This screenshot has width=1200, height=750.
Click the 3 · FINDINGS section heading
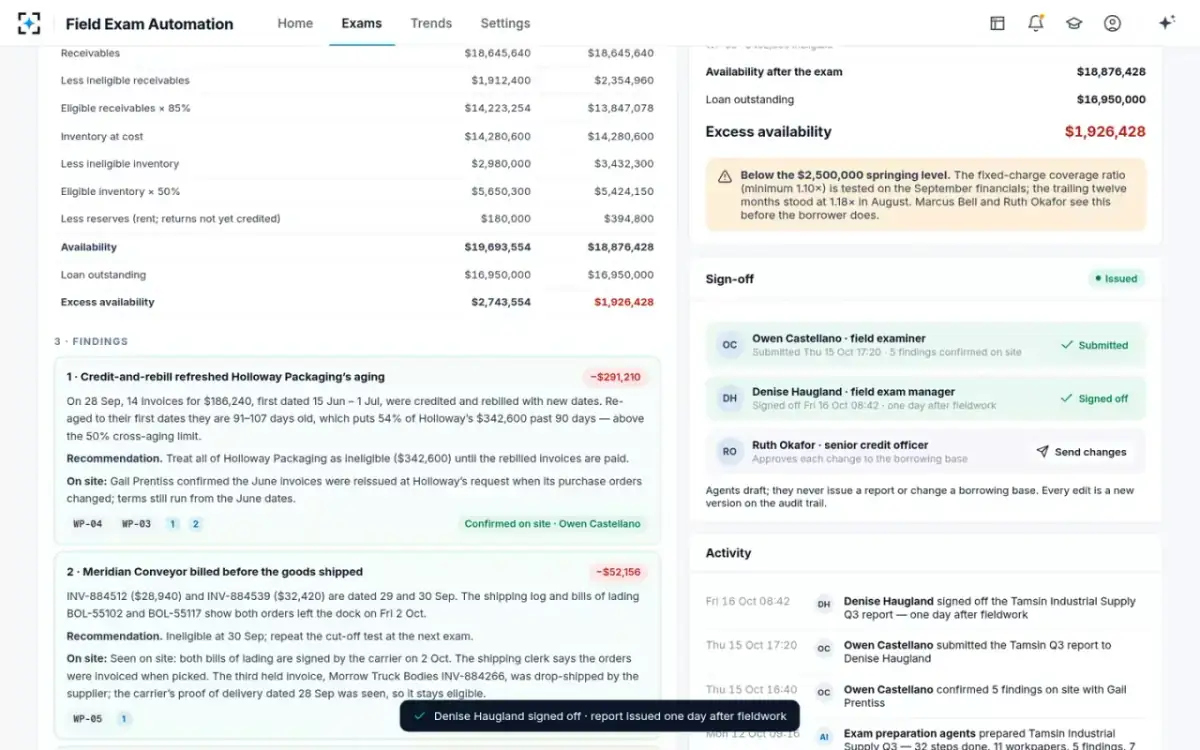(91, 342)
